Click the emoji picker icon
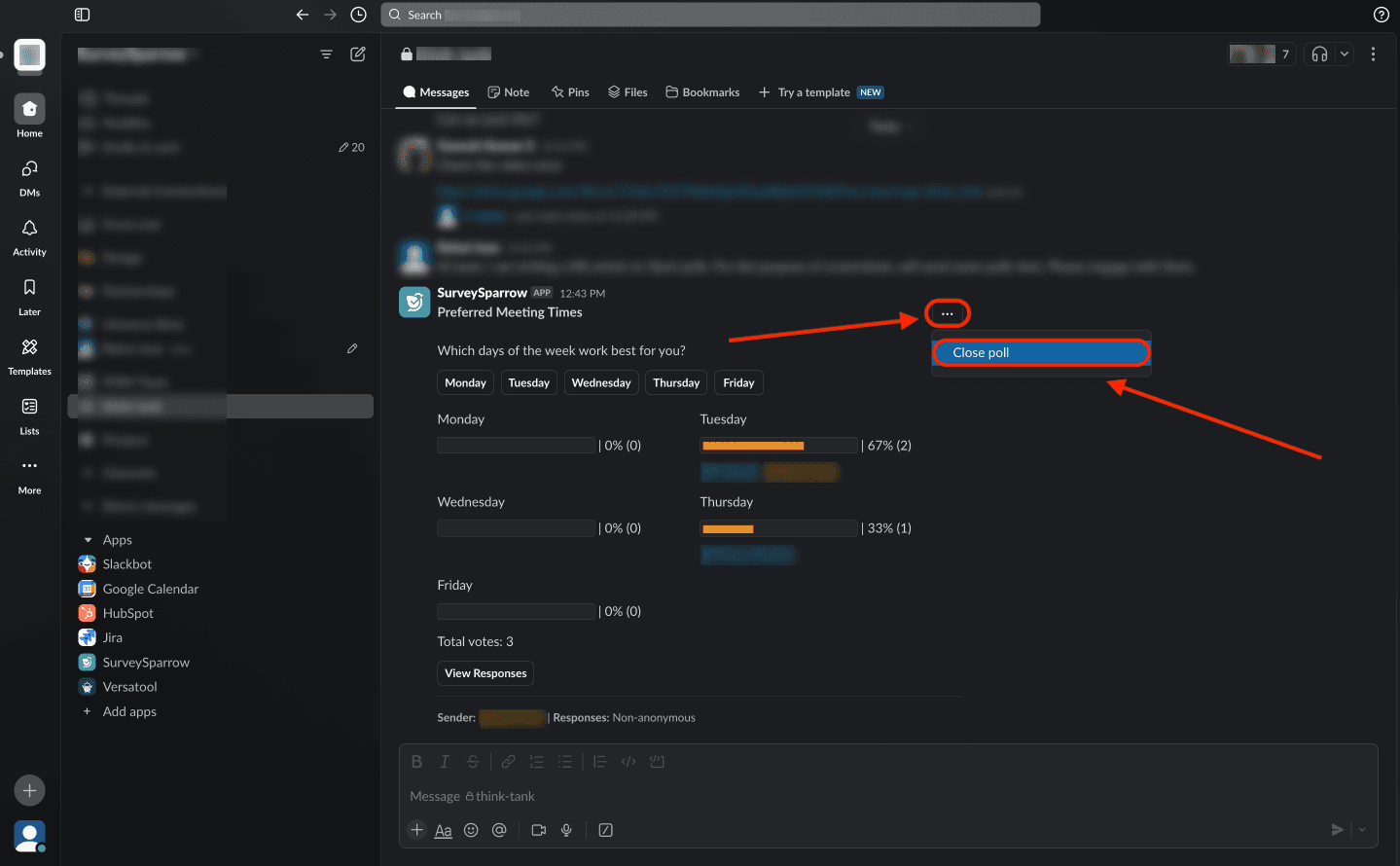 471,830
